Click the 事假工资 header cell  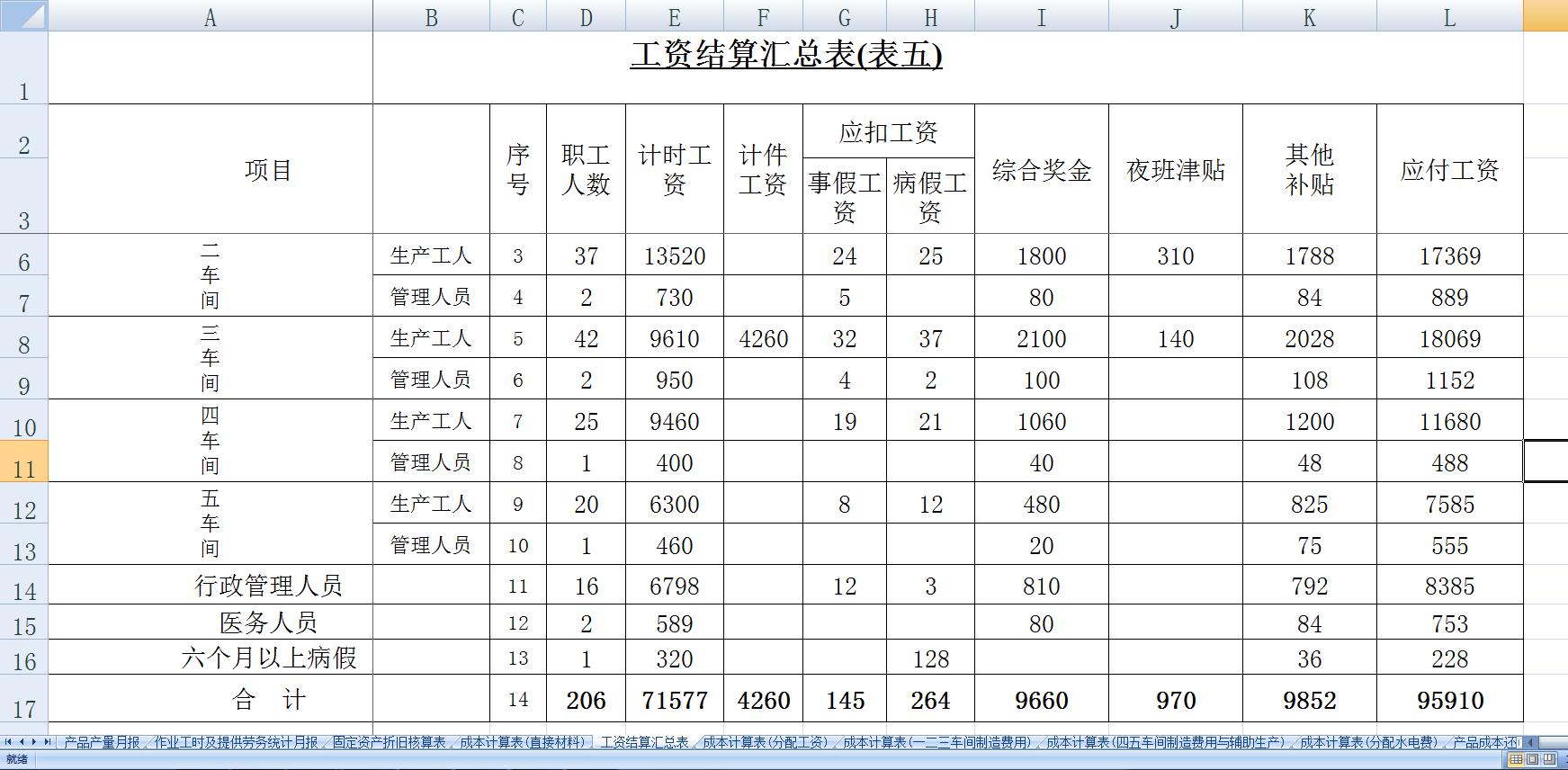pyautogui.click(x=845, y=196)
